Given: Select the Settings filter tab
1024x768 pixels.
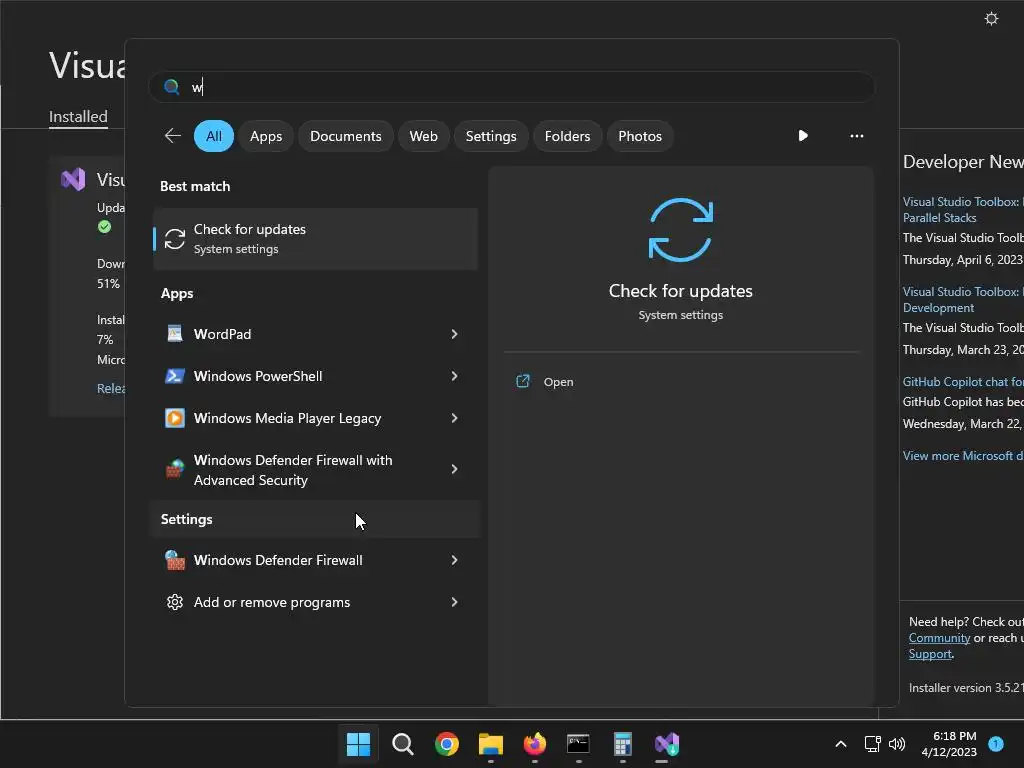Looking at the screenshot, I should (490, 136).
